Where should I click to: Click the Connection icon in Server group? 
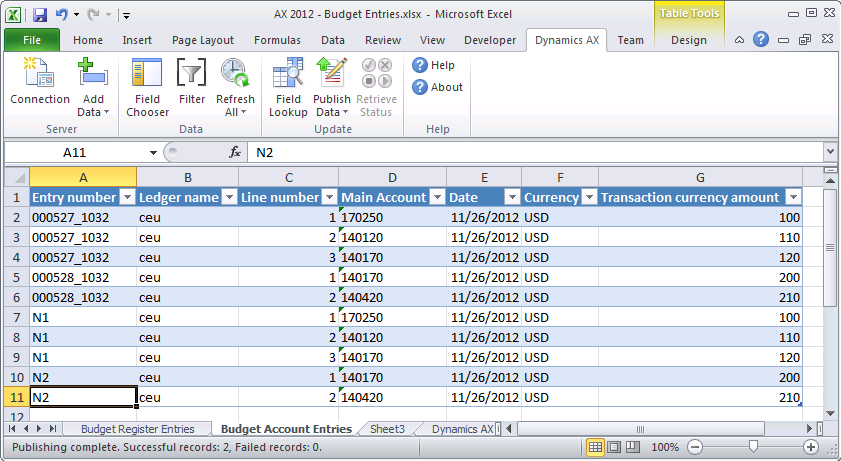tap(39, 78)
